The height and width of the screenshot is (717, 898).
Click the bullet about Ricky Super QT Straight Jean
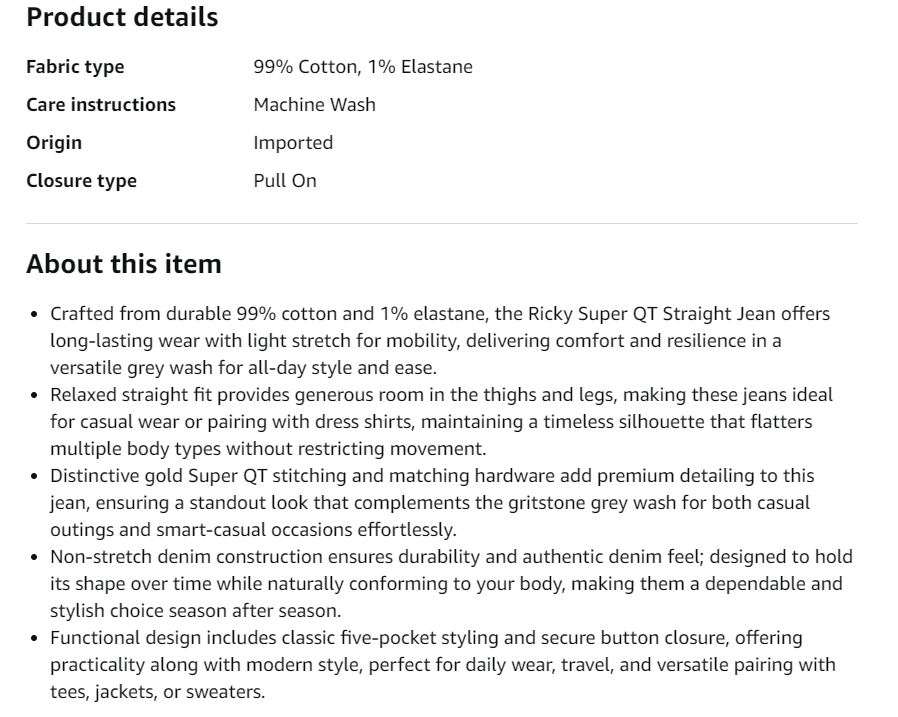pos(440,340)
